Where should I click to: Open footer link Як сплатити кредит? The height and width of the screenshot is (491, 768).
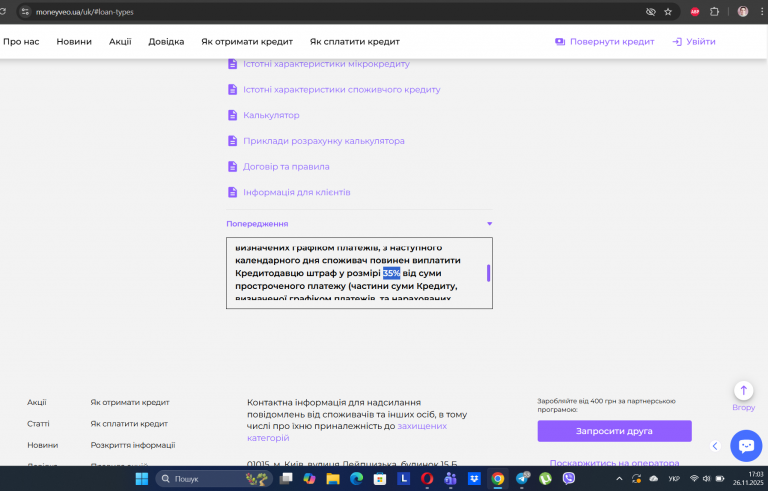pyautogui.click(x=129, y=424)
